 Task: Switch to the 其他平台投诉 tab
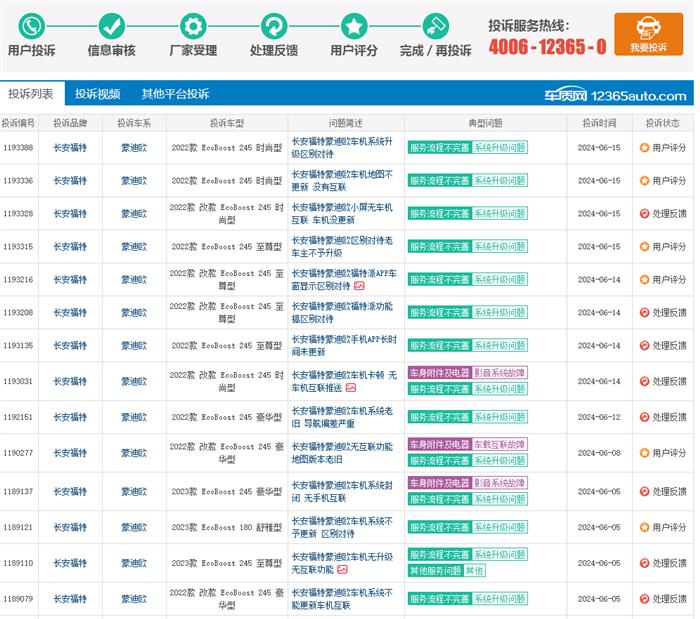click(175, 94)
